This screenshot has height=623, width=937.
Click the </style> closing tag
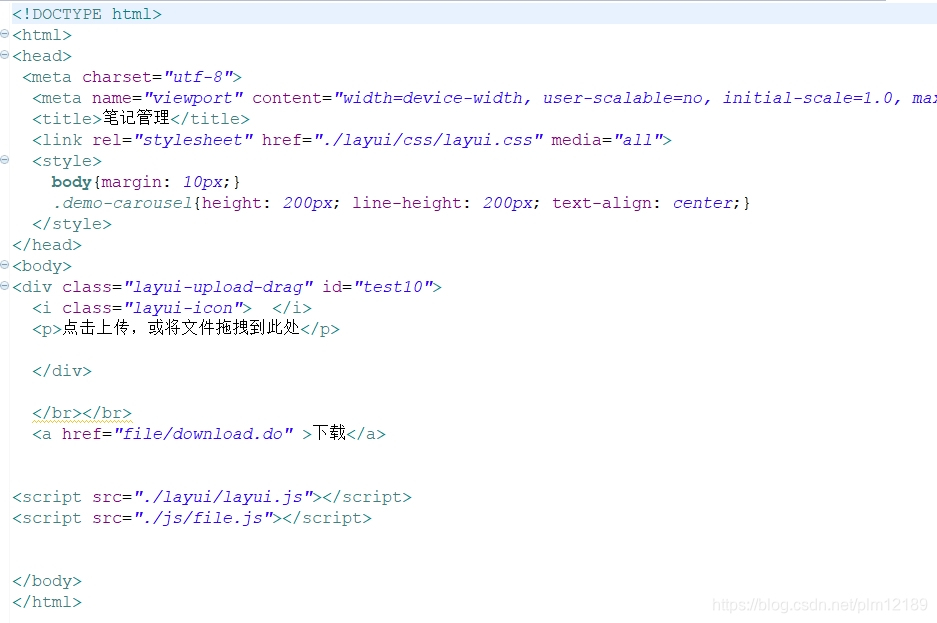tap(72, 224)
